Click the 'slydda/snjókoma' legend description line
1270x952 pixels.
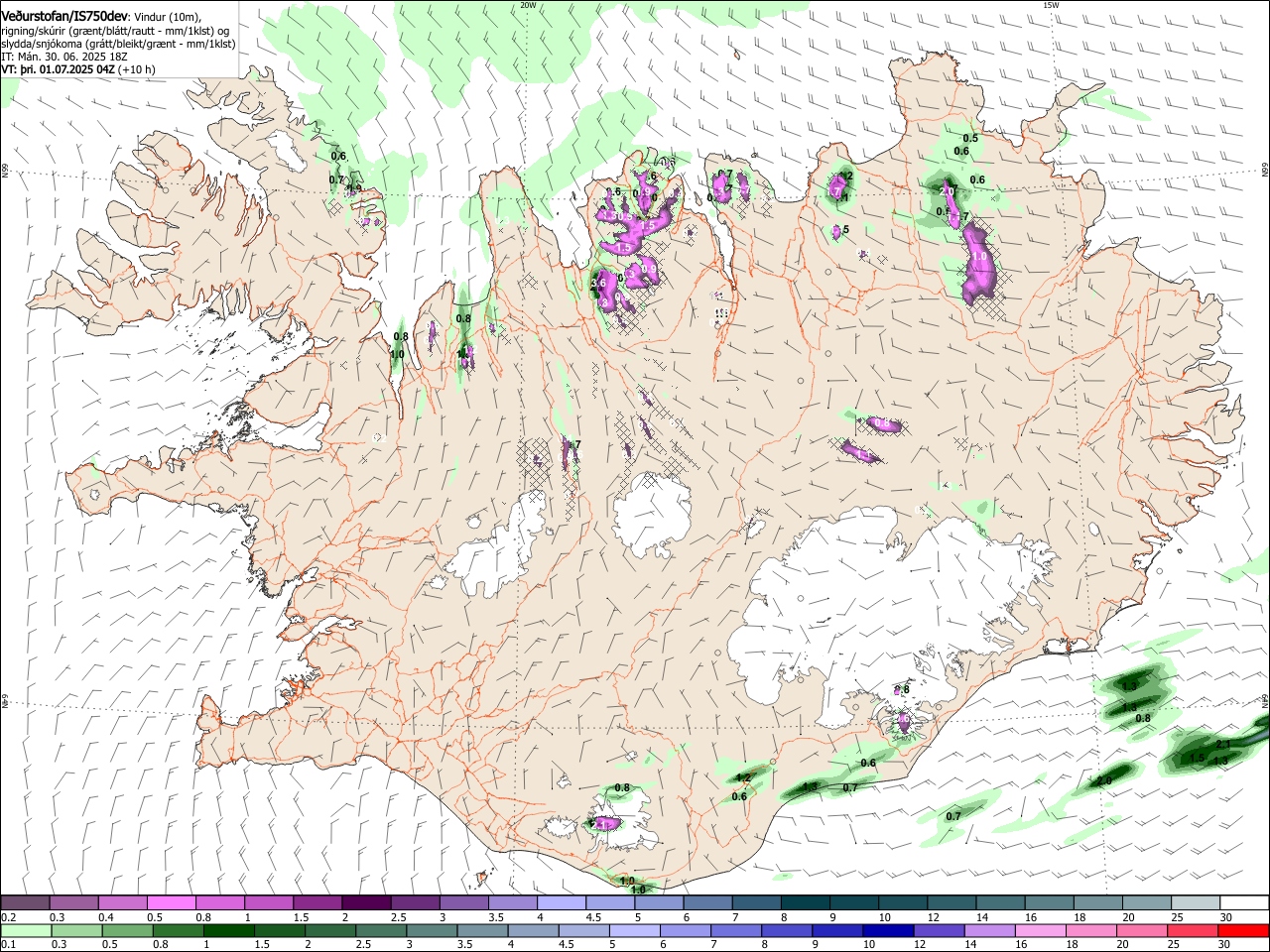click(118, 44)
